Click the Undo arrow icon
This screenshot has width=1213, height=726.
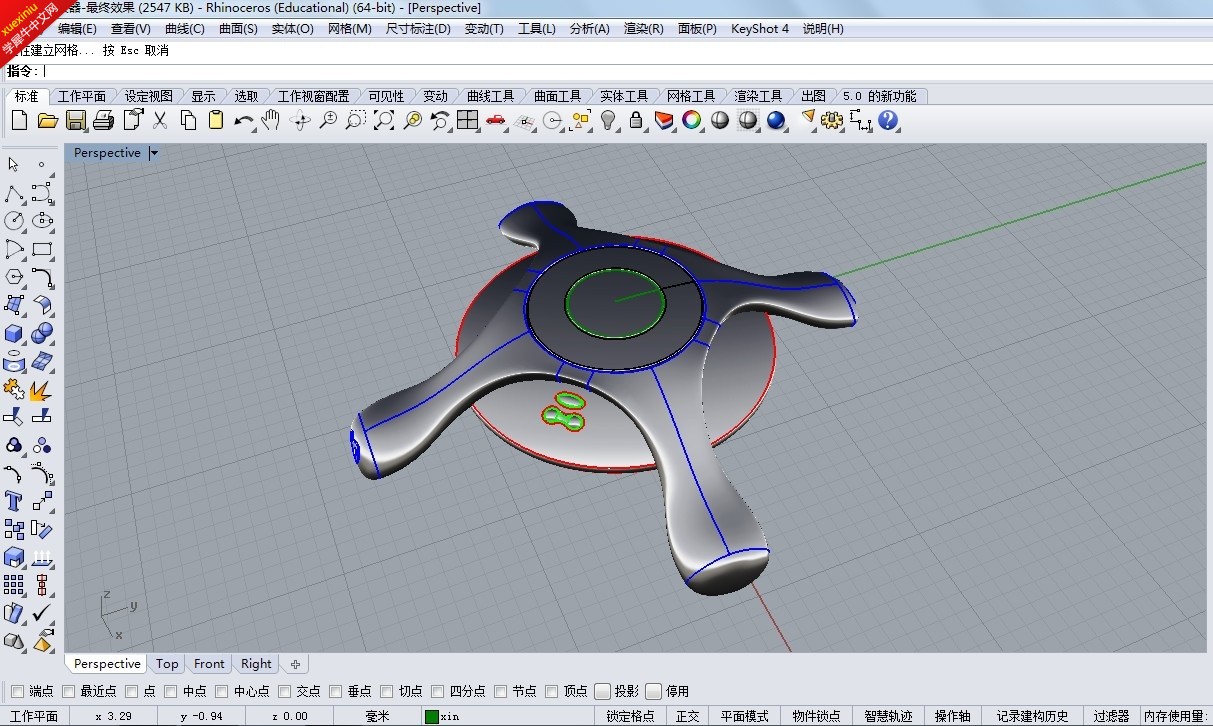[x=244, y=121]
